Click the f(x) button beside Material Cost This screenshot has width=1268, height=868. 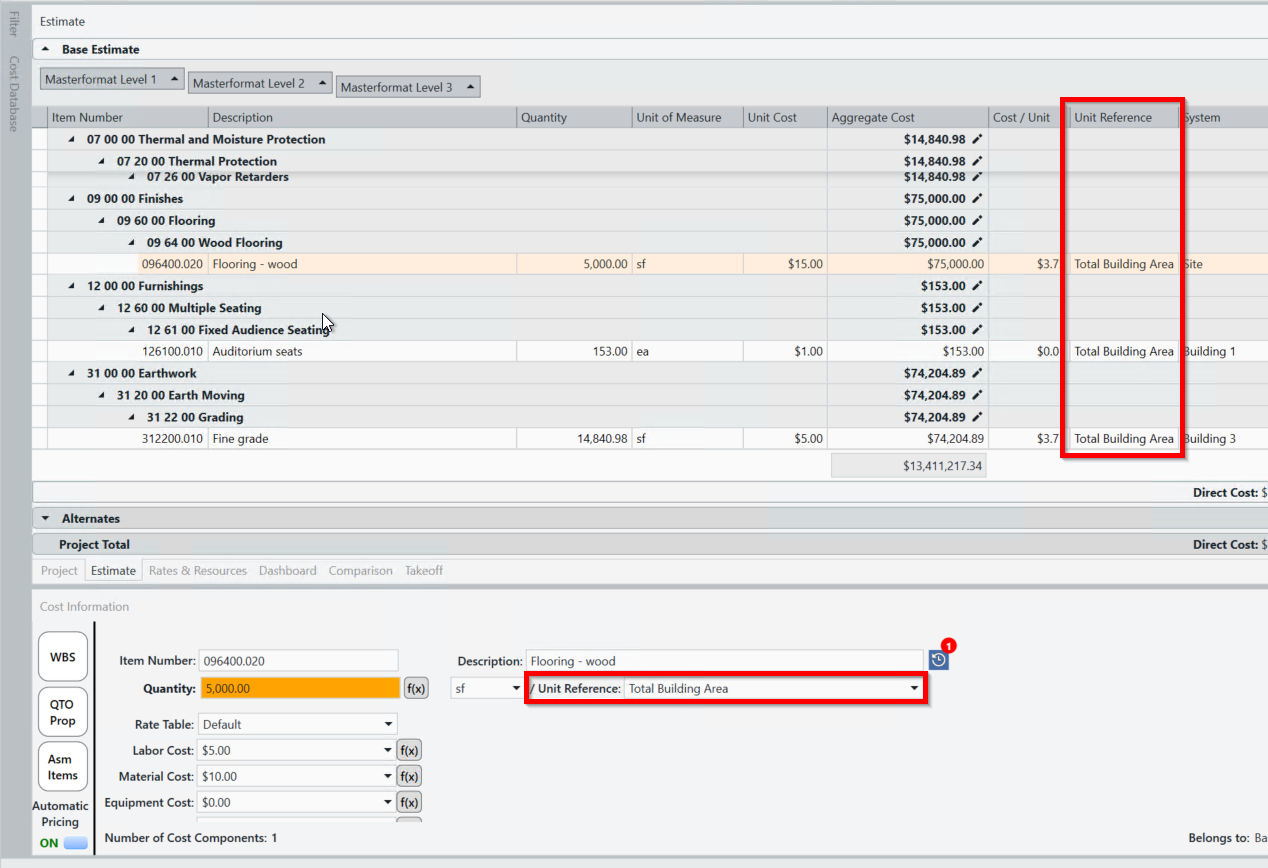click(x=409, y=776)
